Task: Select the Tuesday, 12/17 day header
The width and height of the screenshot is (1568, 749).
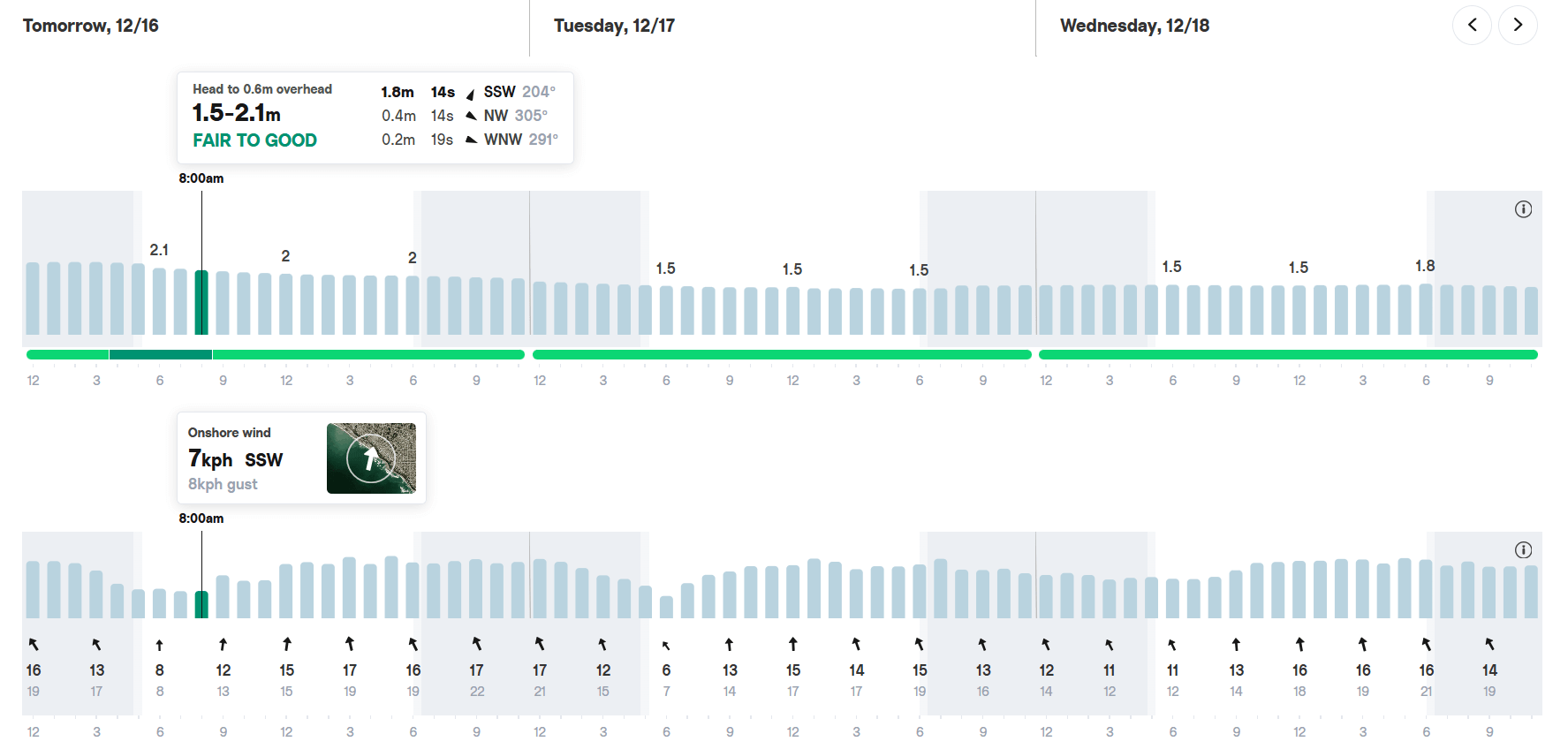Action: click(x=614, y=26)
